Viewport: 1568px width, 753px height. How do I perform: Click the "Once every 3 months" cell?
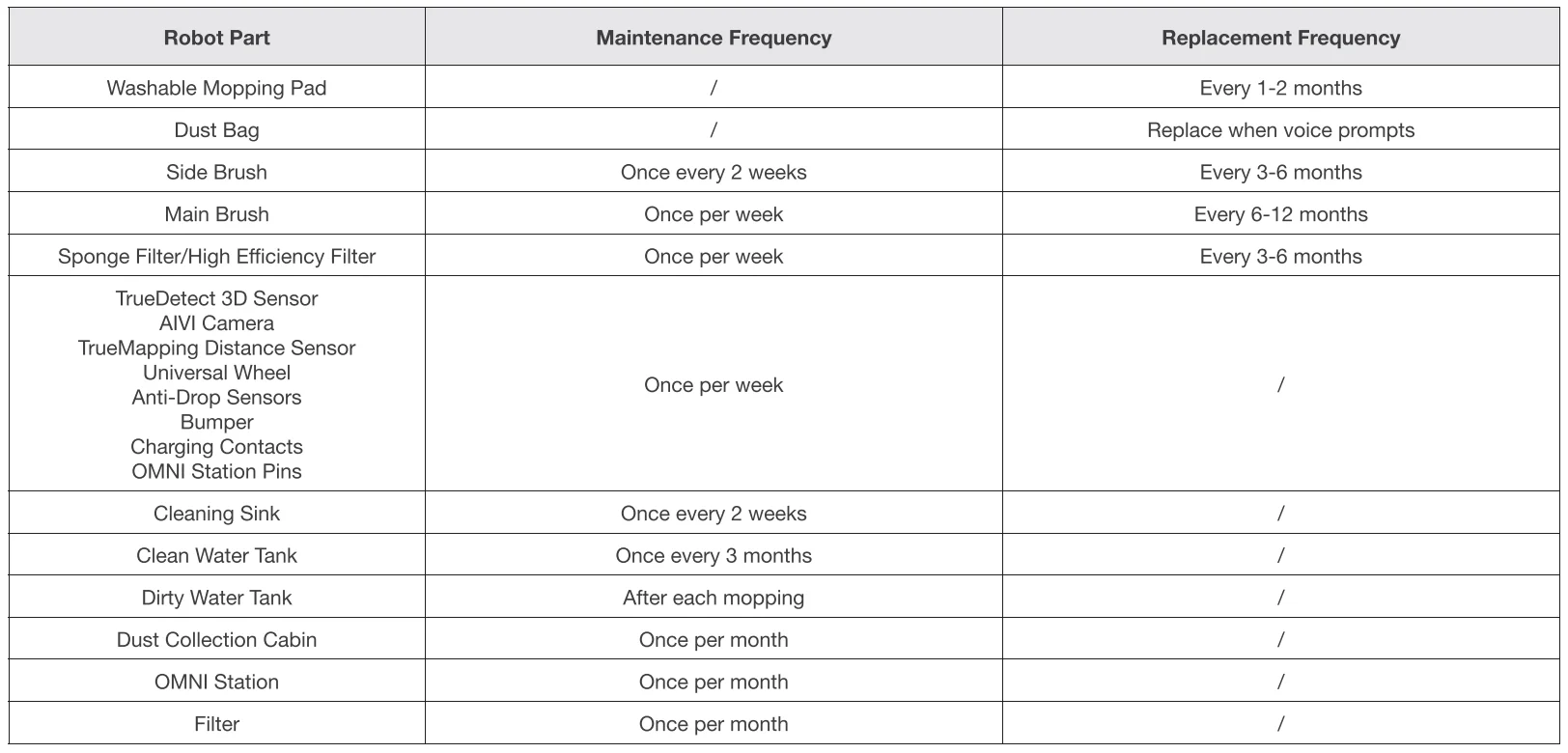point(714,555)
